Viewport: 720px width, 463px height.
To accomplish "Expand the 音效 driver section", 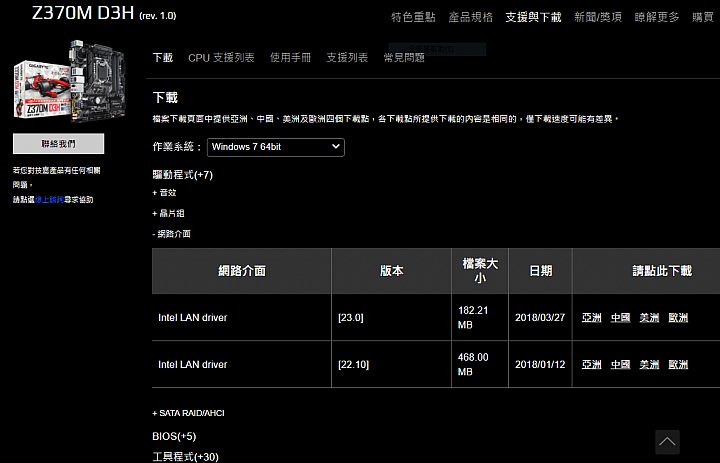I will (164, 193).
